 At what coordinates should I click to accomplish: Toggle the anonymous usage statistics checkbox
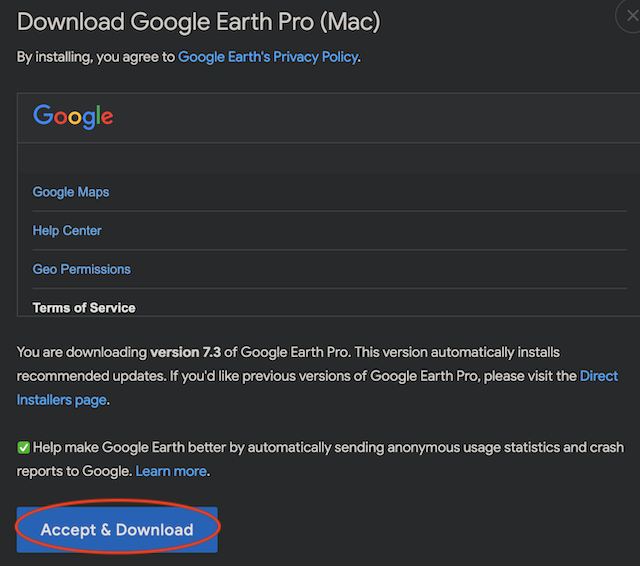23,447
